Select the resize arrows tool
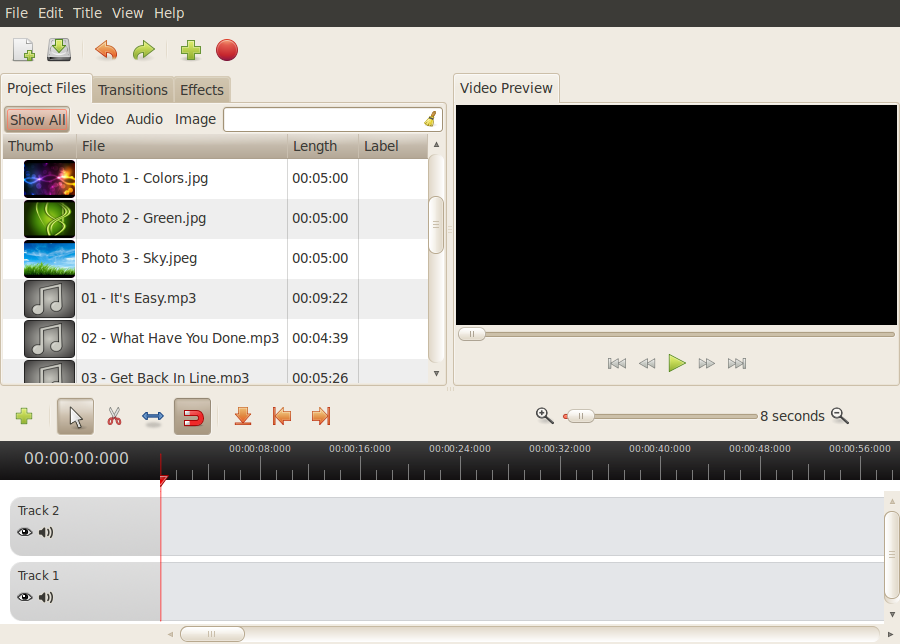This screenshot has width=900, height=644. click(x=153, y=416)
